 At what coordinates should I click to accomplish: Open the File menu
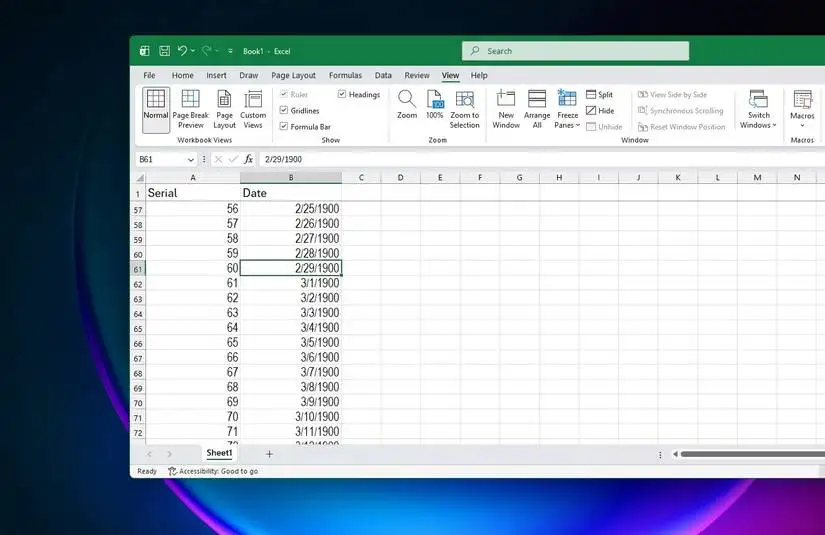[x=149, y=75]
